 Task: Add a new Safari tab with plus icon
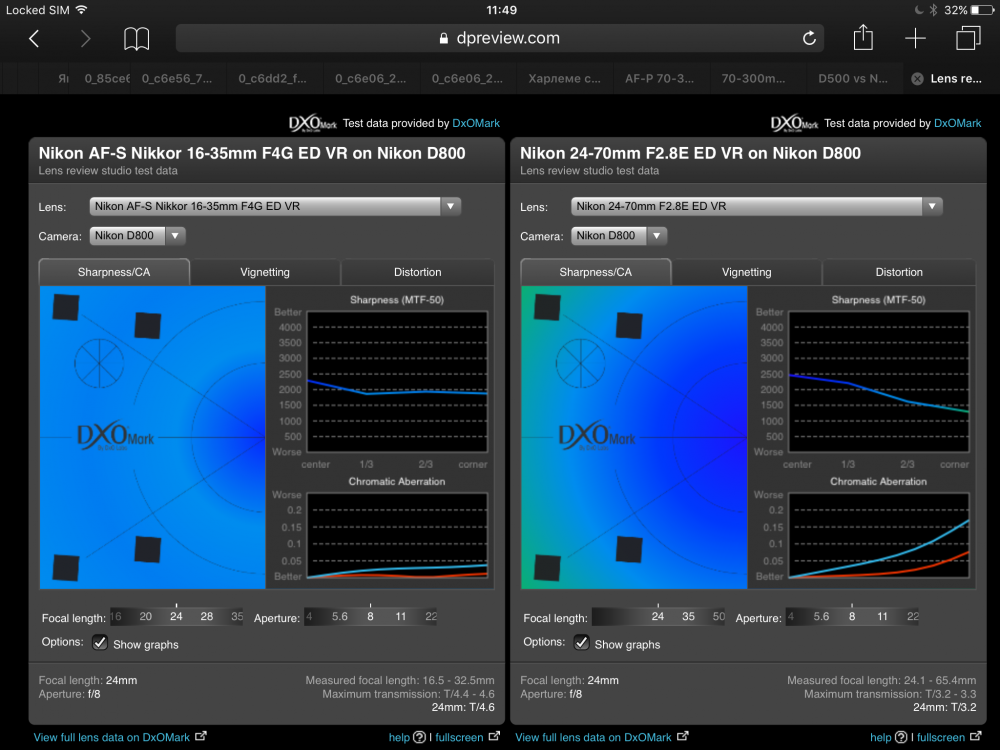(915, 38)
